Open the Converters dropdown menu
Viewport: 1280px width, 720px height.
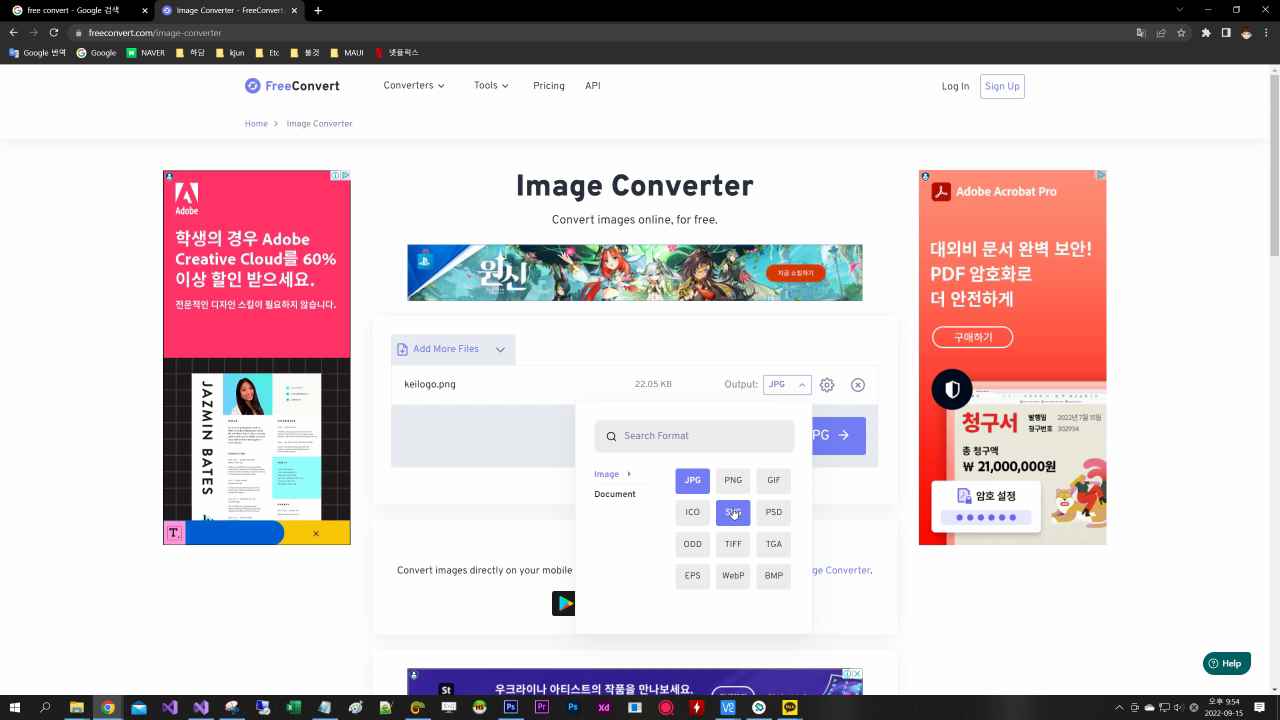[x=414, y=86]
